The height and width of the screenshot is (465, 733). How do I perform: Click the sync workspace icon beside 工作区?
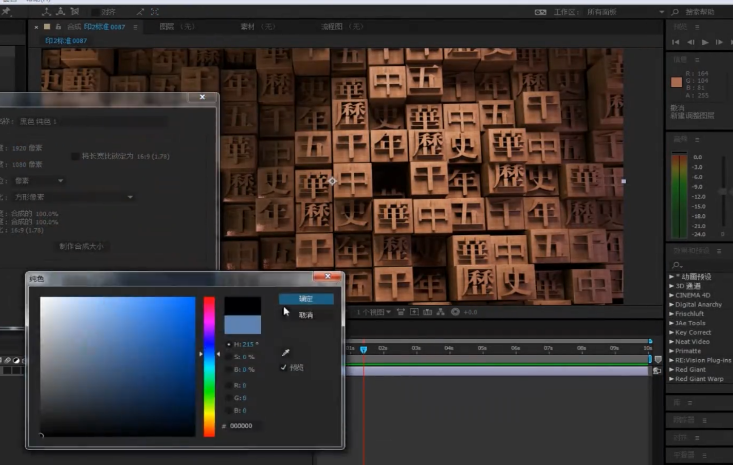pyautogui.click(x=541, y=13)
